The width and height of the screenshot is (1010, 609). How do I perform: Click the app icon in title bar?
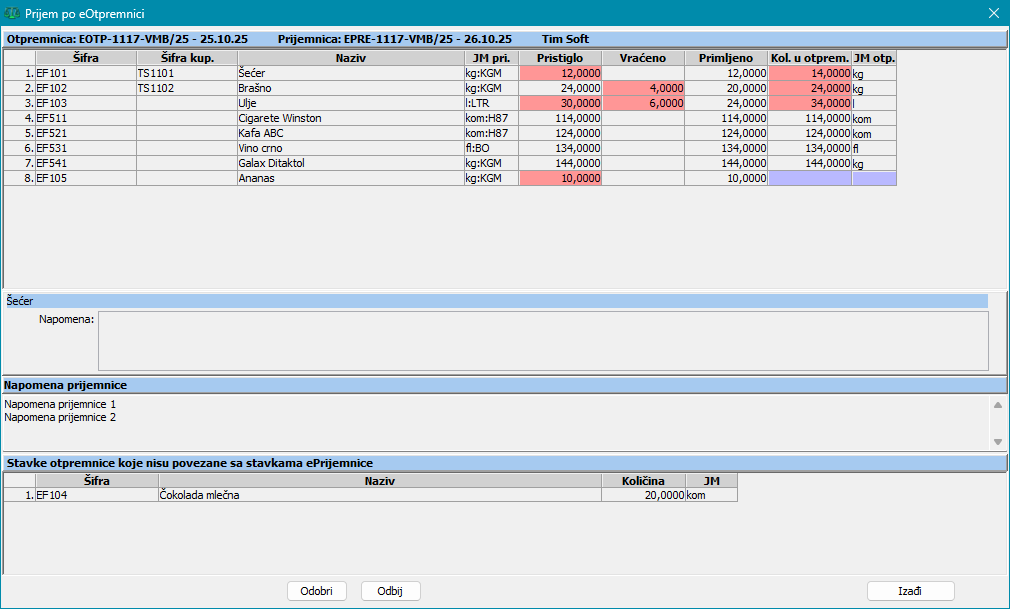[12, 13]
